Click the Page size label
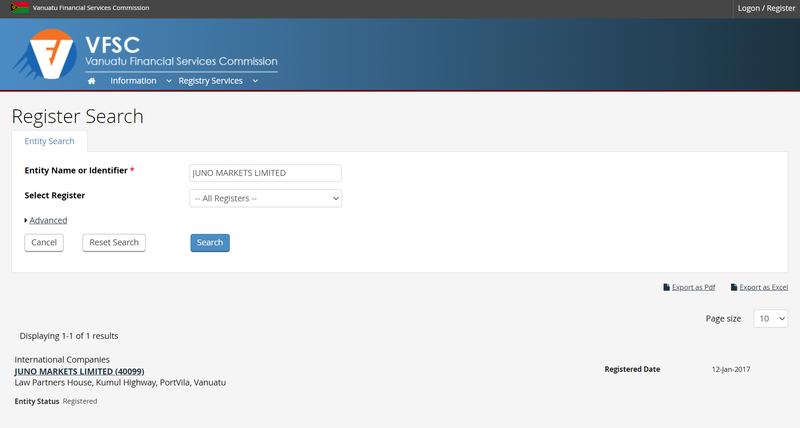Screen dimensions: 800x428 (x=723, y=319)
